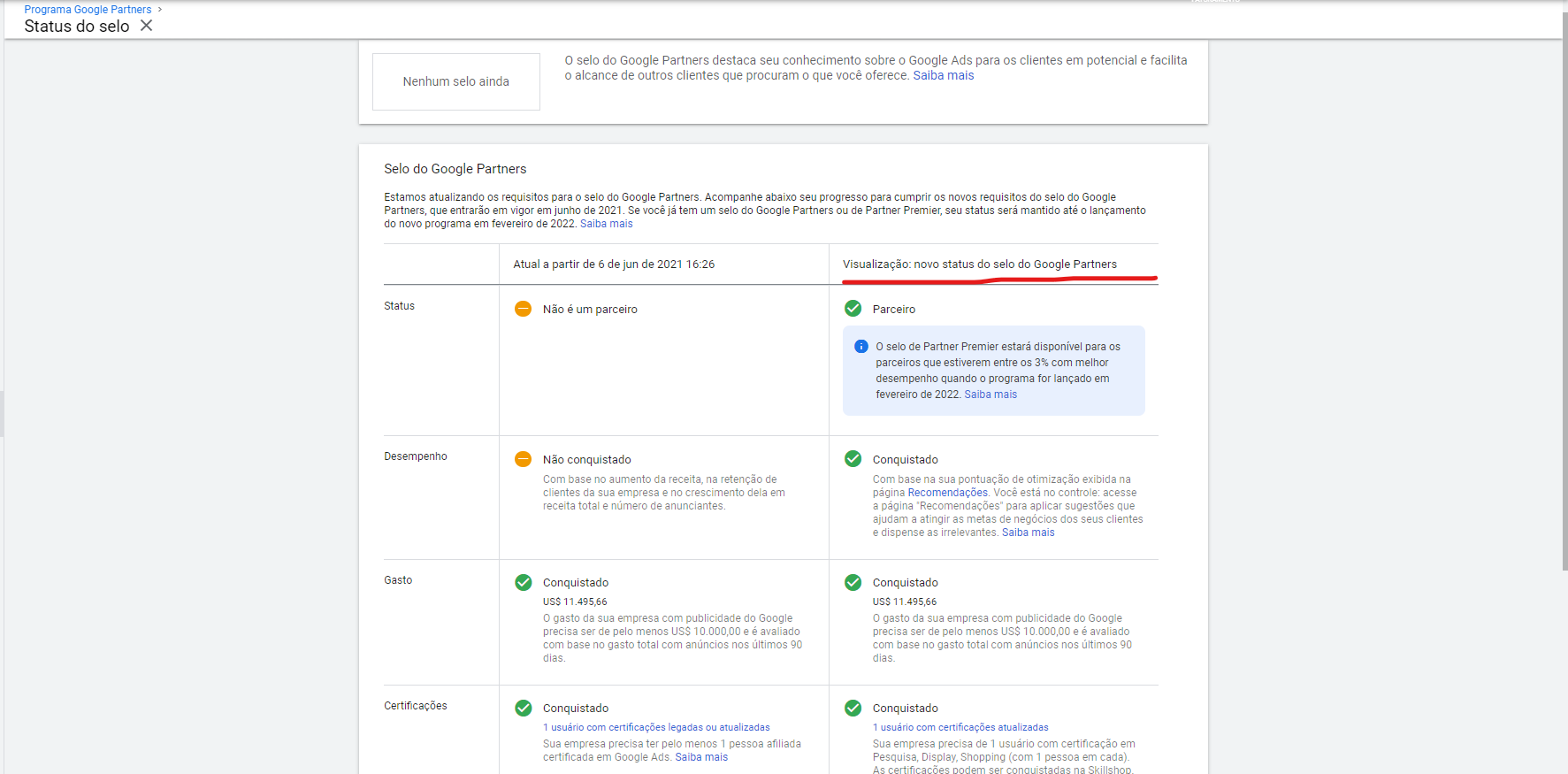Click Selo do Google Partners heading
1568x774 pixels.
455,169
